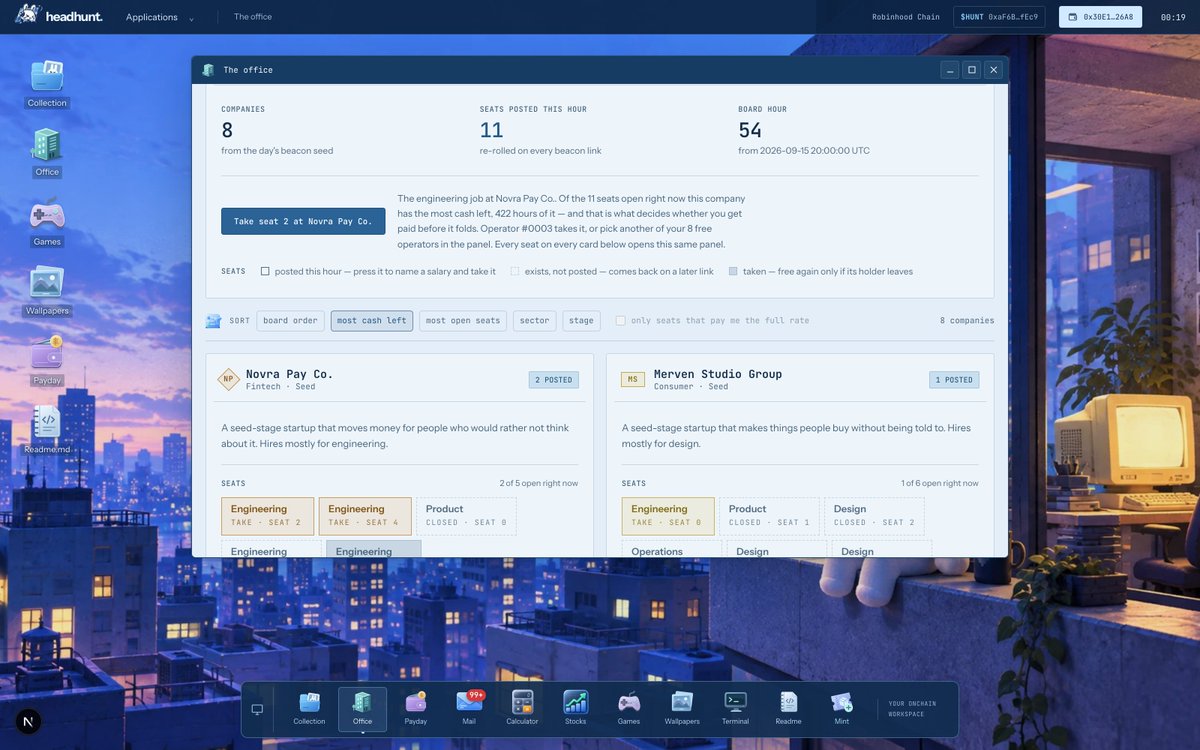Open Mail with 99+ badge in dock
Screen dimensions: 1200x750
(469, 708)
